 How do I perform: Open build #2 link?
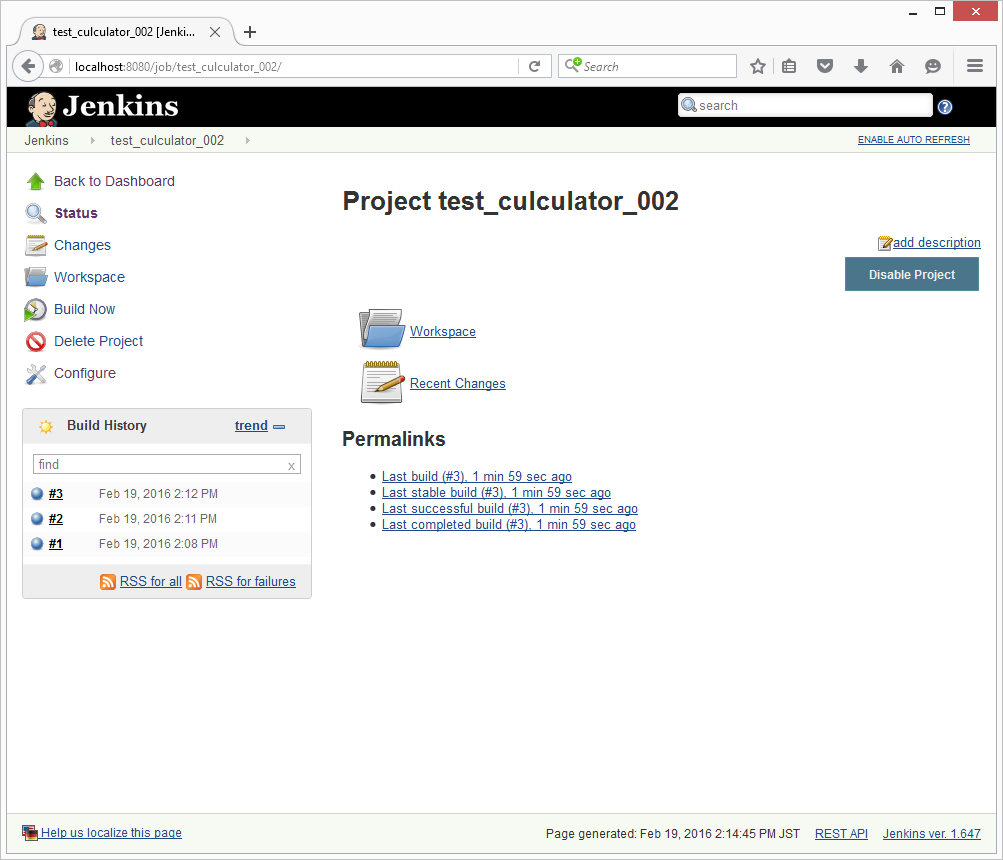[x=56, y=519]
